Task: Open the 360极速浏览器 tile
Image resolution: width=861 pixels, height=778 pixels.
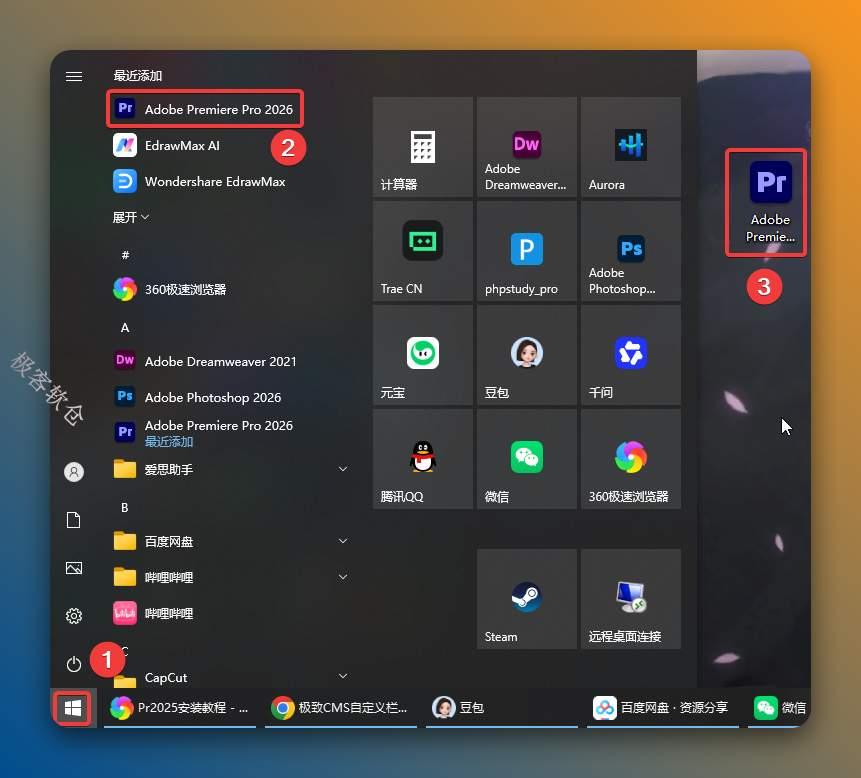Action: coord(630,459)
